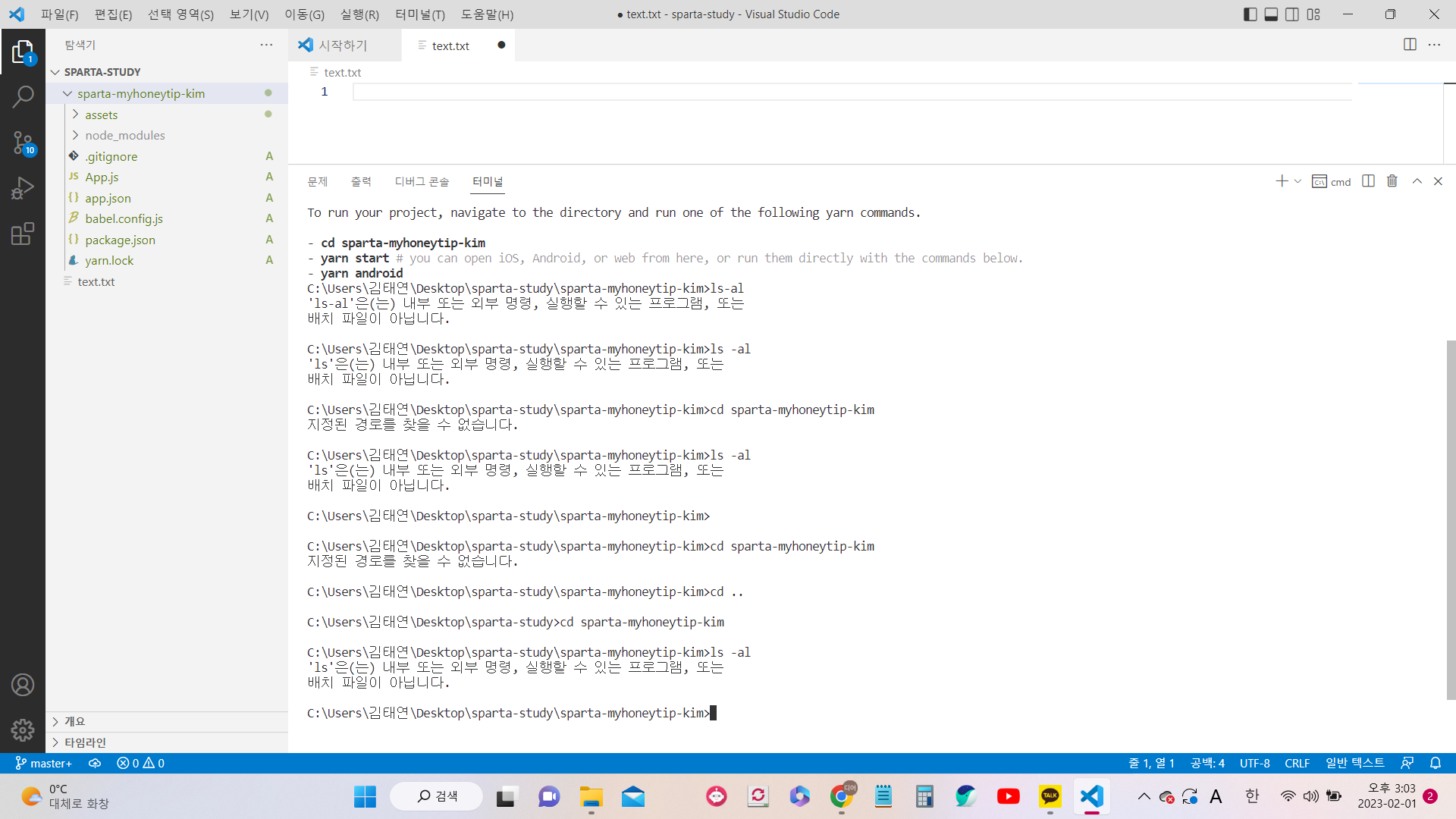Screen dimensions: 1456x819
Task: Toggle the bottom panel layout icon
Action: click(x=1272, y=14)
